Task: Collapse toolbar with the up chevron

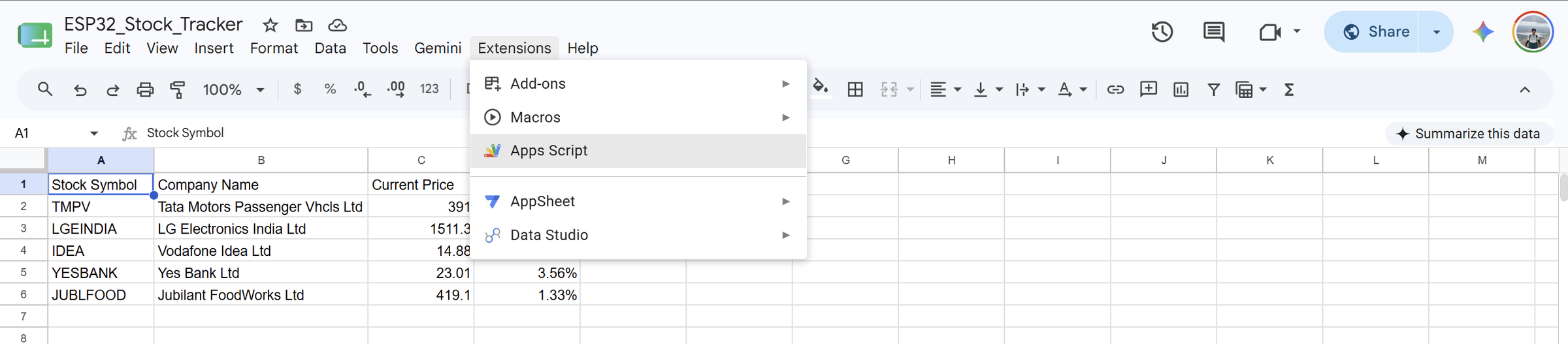Action: point(1525,89)
